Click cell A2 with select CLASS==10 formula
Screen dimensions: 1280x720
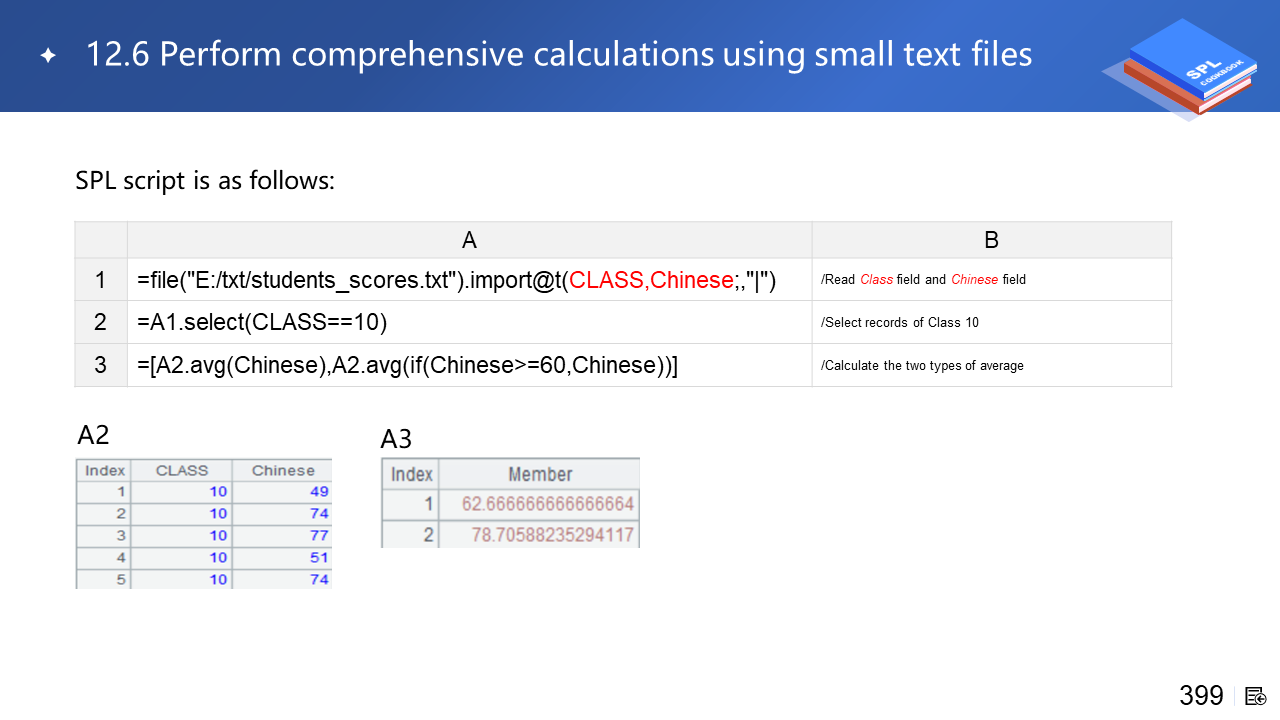[262, 322]
